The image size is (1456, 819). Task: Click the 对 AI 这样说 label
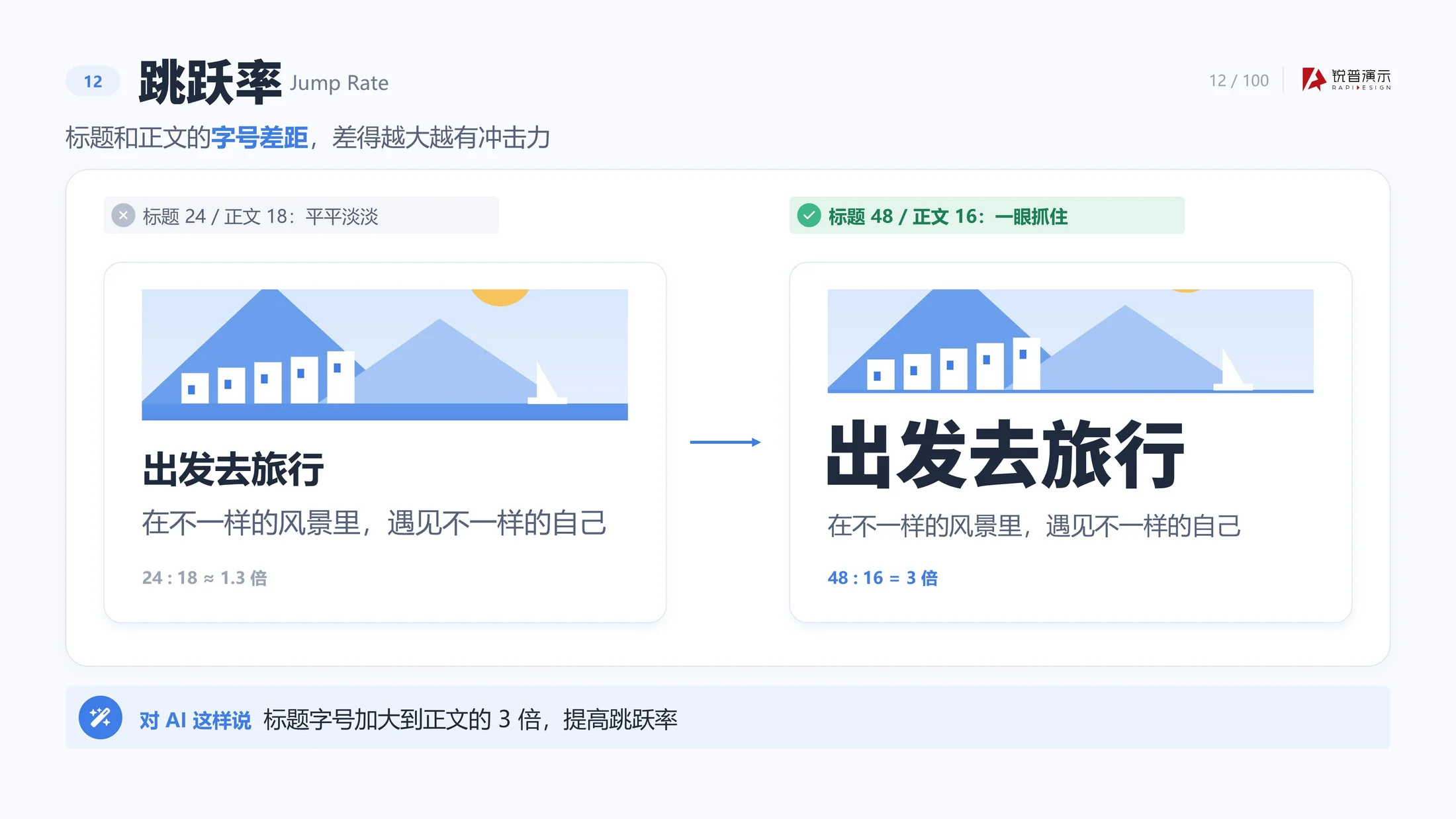[x=195, y=720]
